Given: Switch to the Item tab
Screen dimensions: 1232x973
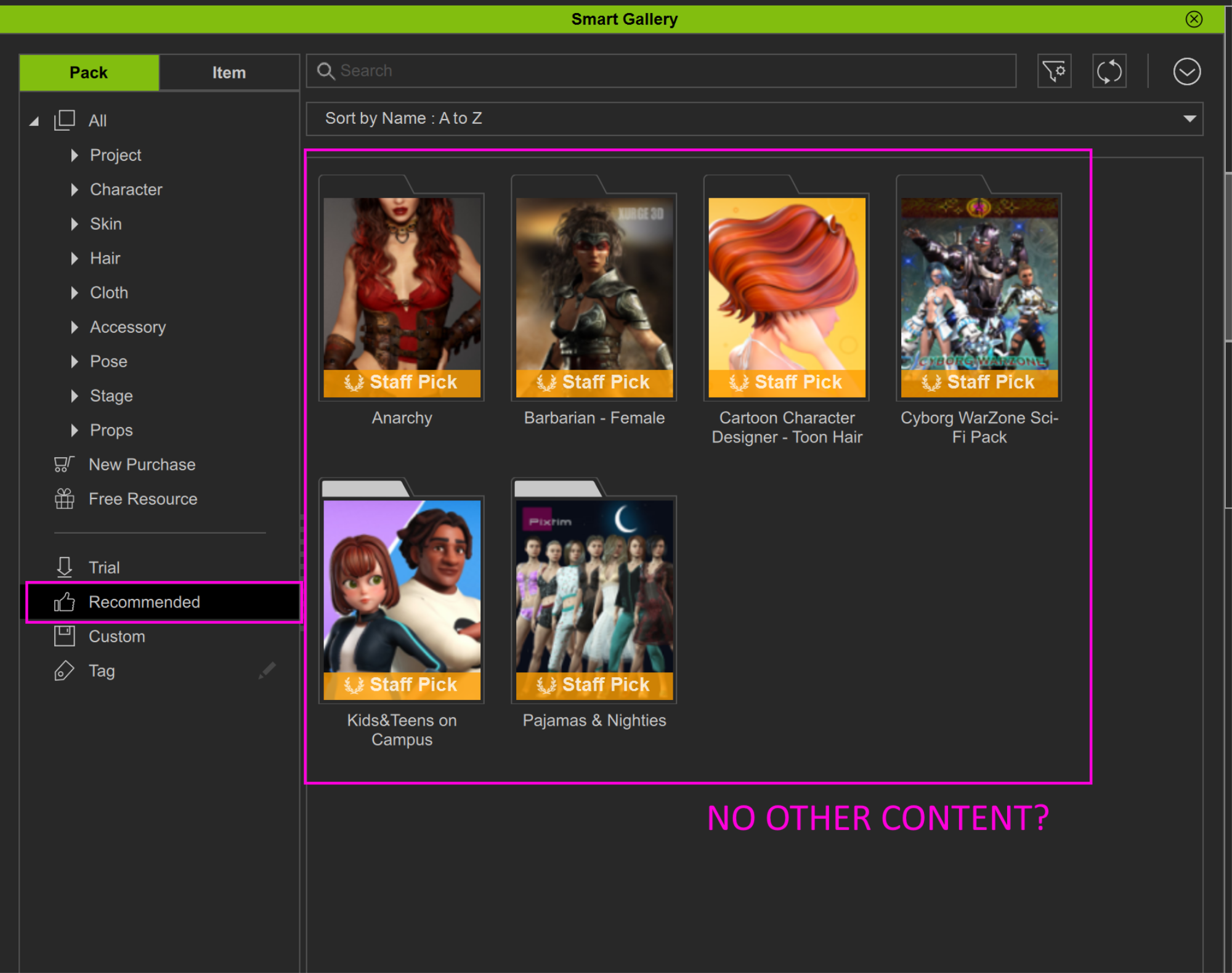Looking at the screenshot, I should click(x=229, y=73).
